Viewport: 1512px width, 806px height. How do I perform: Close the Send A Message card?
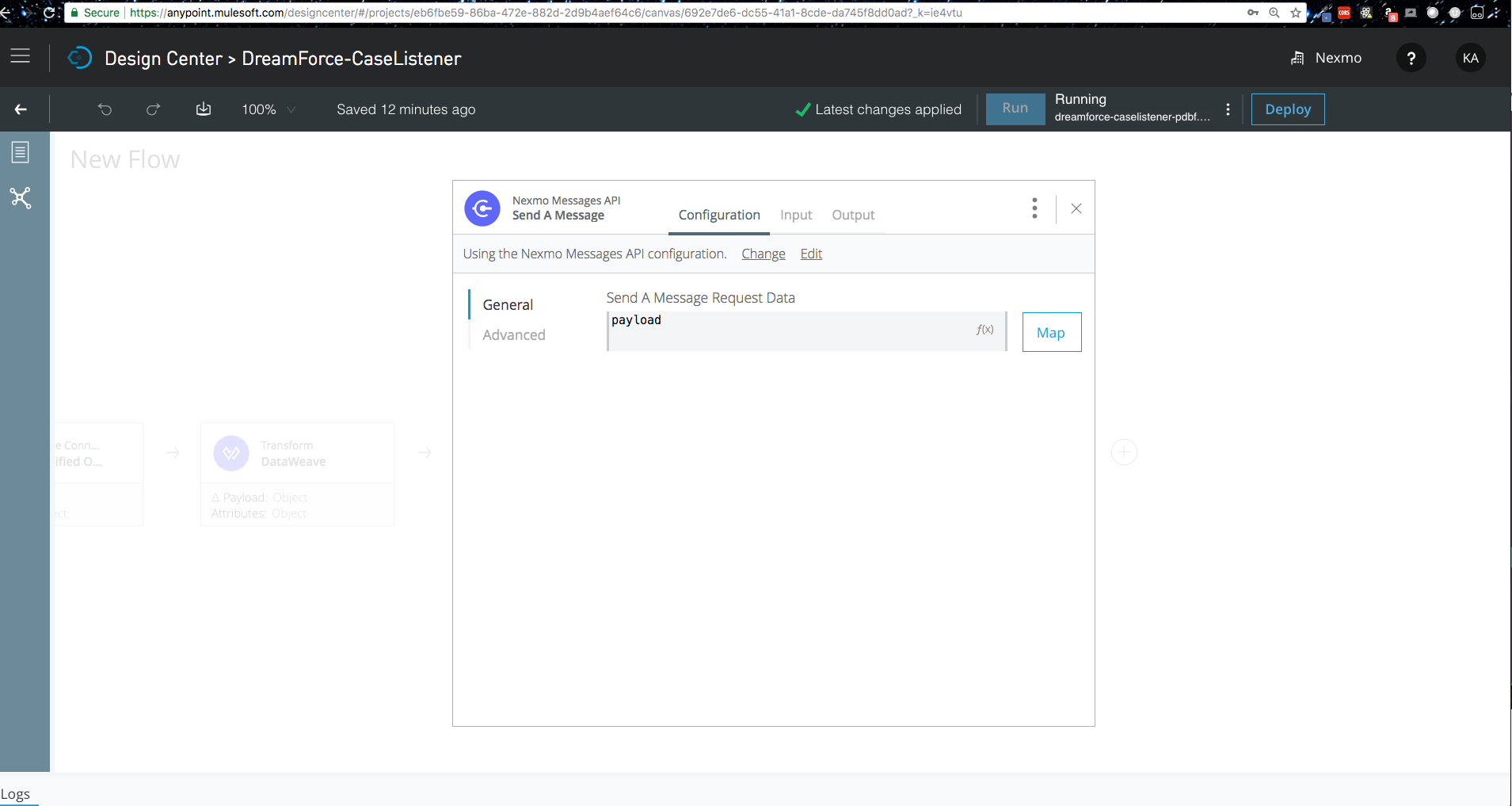pos(1076,208)
